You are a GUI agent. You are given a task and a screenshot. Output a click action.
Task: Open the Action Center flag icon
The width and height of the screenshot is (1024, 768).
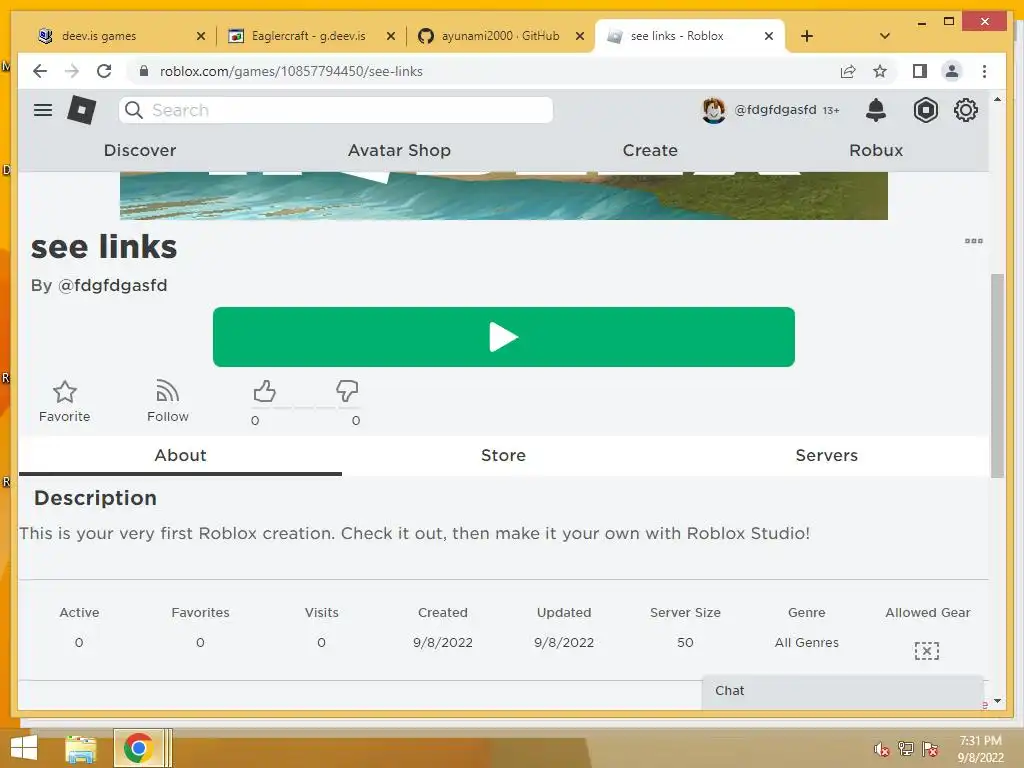[x=930, y=749]
